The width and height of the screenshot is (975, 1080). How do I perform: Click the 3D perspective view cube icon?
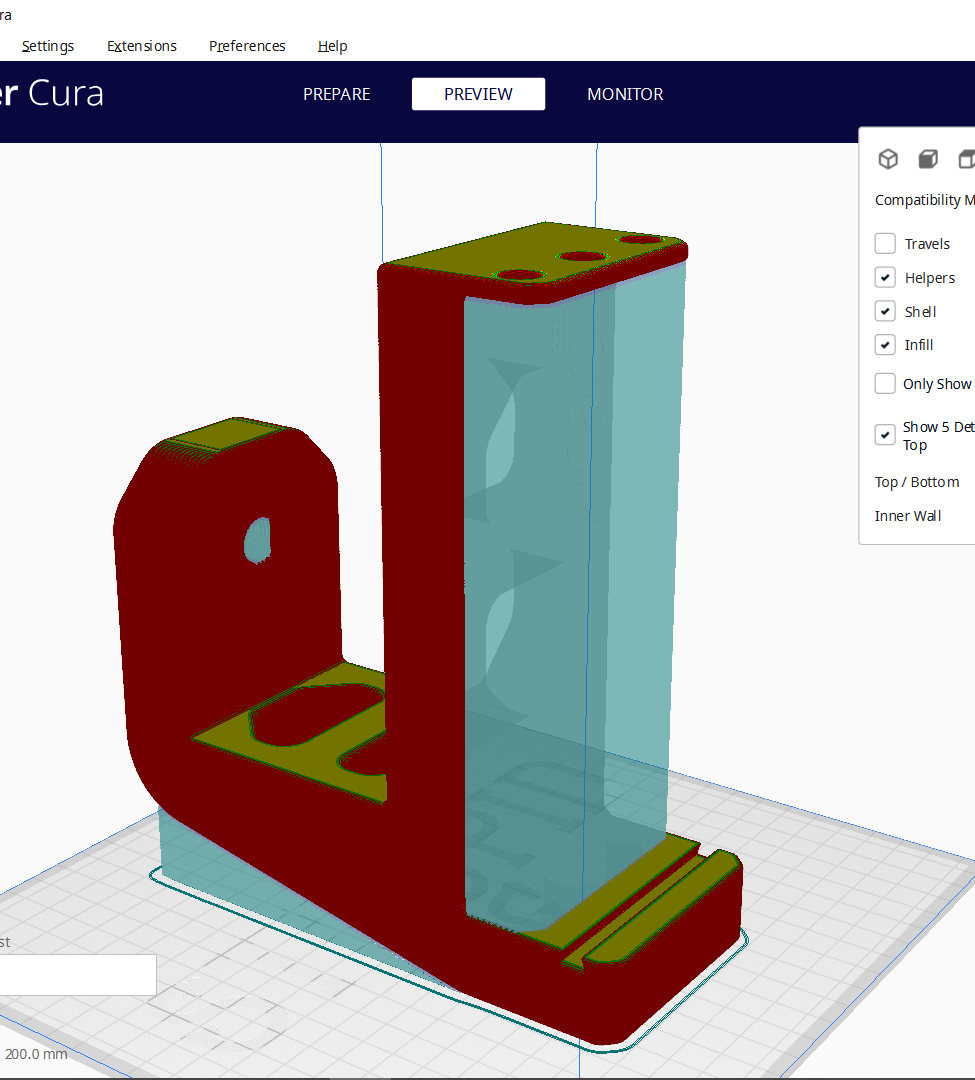(x=888, y=159)
